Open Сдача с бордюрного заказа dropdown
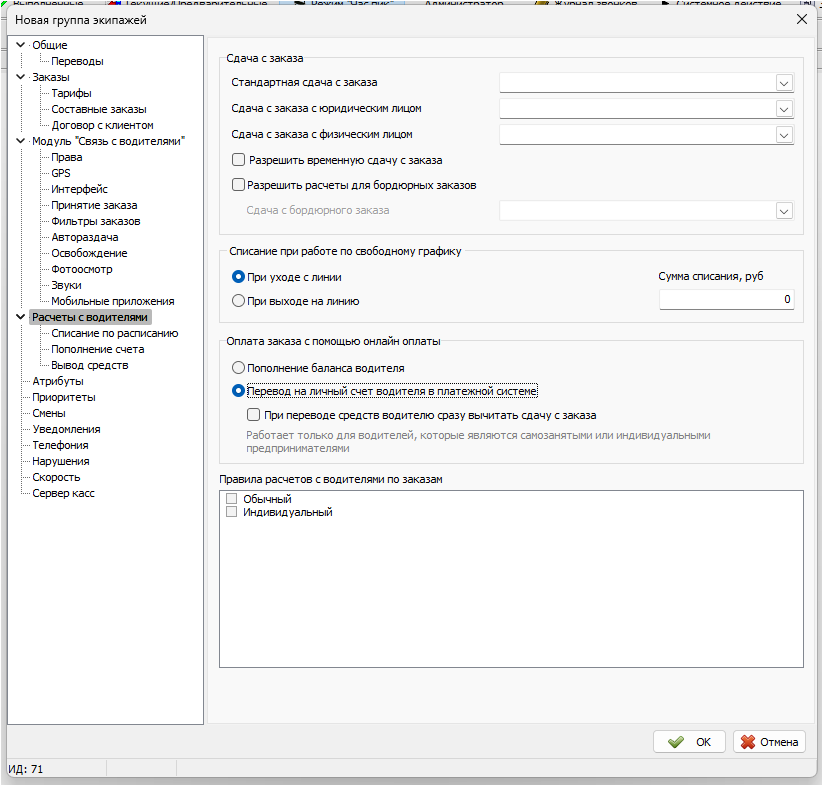 tap(784, 211)
